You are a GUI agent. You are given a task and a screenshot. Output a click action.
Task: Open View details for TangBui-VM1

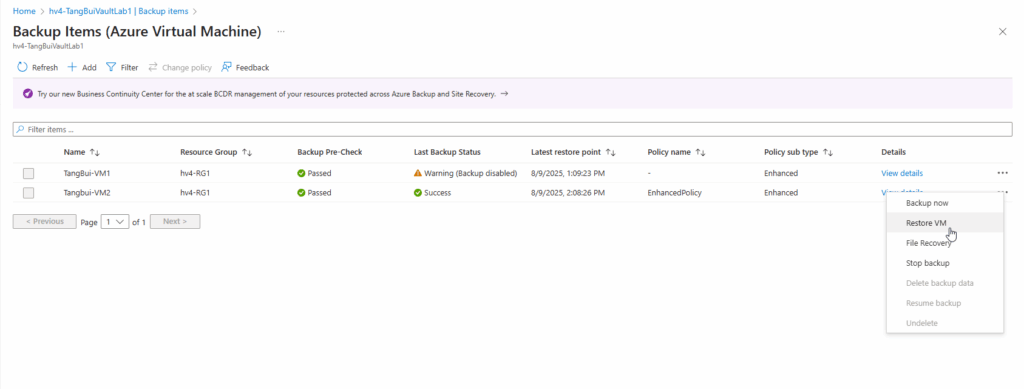coord(902,174)
